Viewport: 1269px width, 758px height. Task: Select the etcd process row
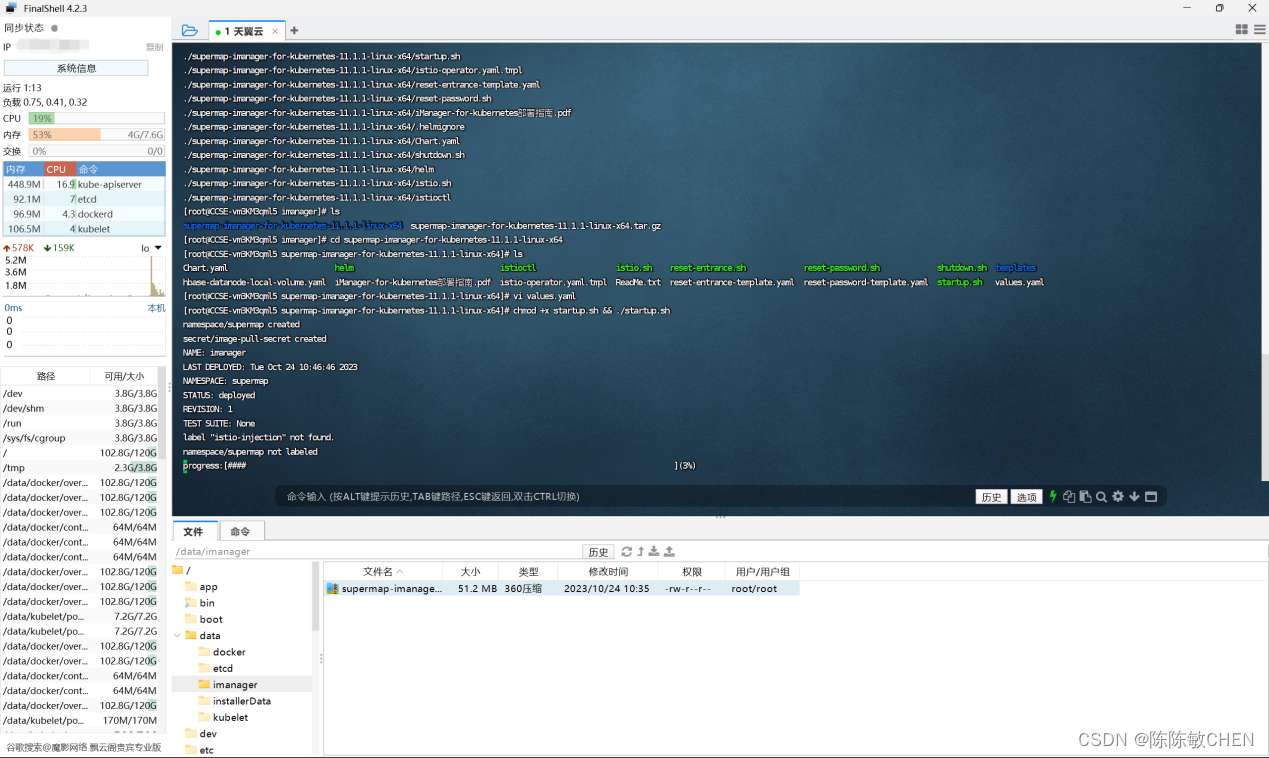click(84, 199)
